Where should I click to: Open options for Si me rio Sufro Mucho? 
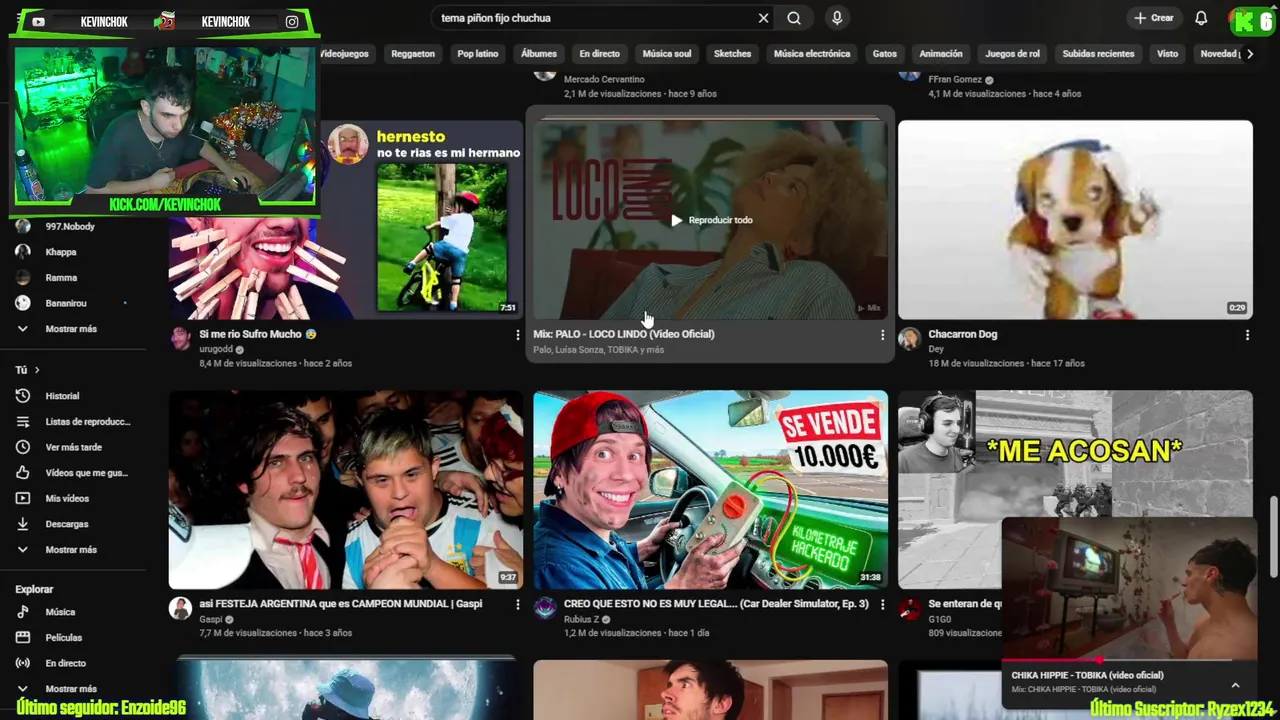[517, 335]
